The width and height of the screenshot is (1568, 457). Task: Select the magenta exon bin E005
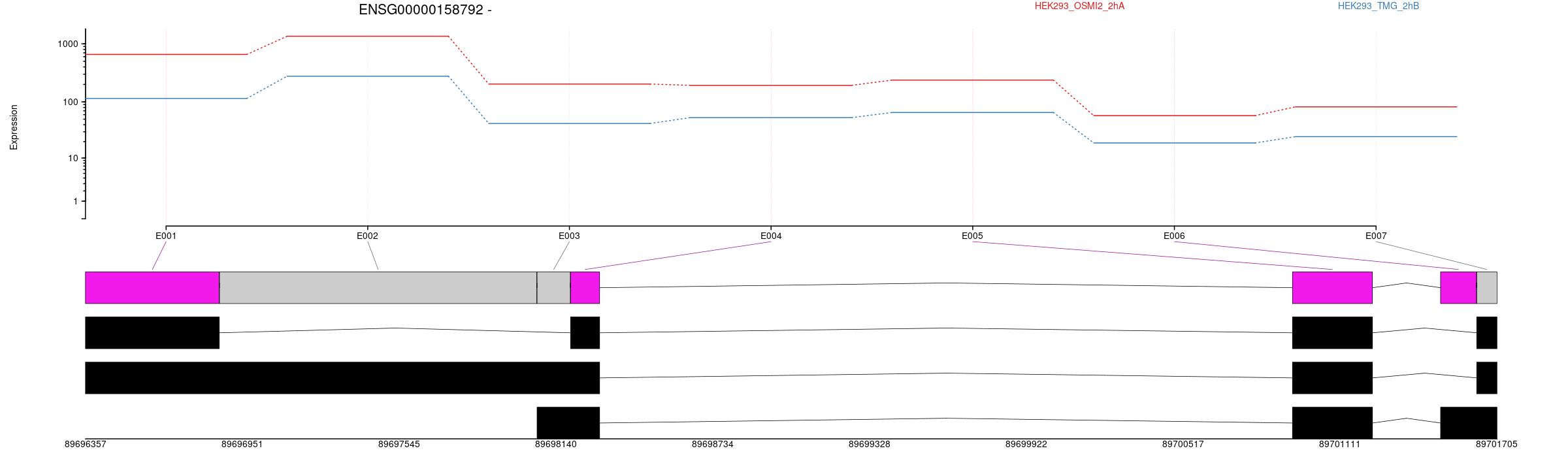pos(1332,288)
